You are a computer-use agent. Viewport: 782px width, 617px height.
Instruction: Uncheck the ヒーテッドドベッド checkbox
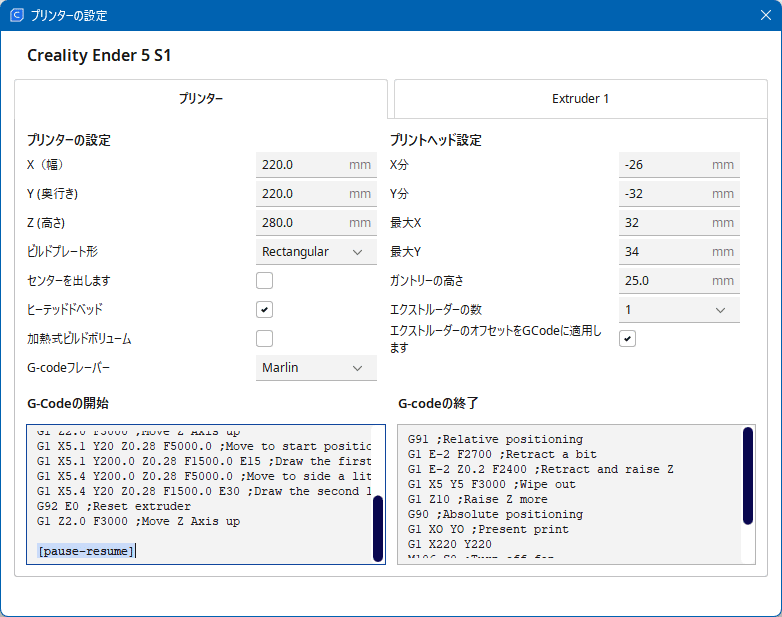[x=264, y=309]
